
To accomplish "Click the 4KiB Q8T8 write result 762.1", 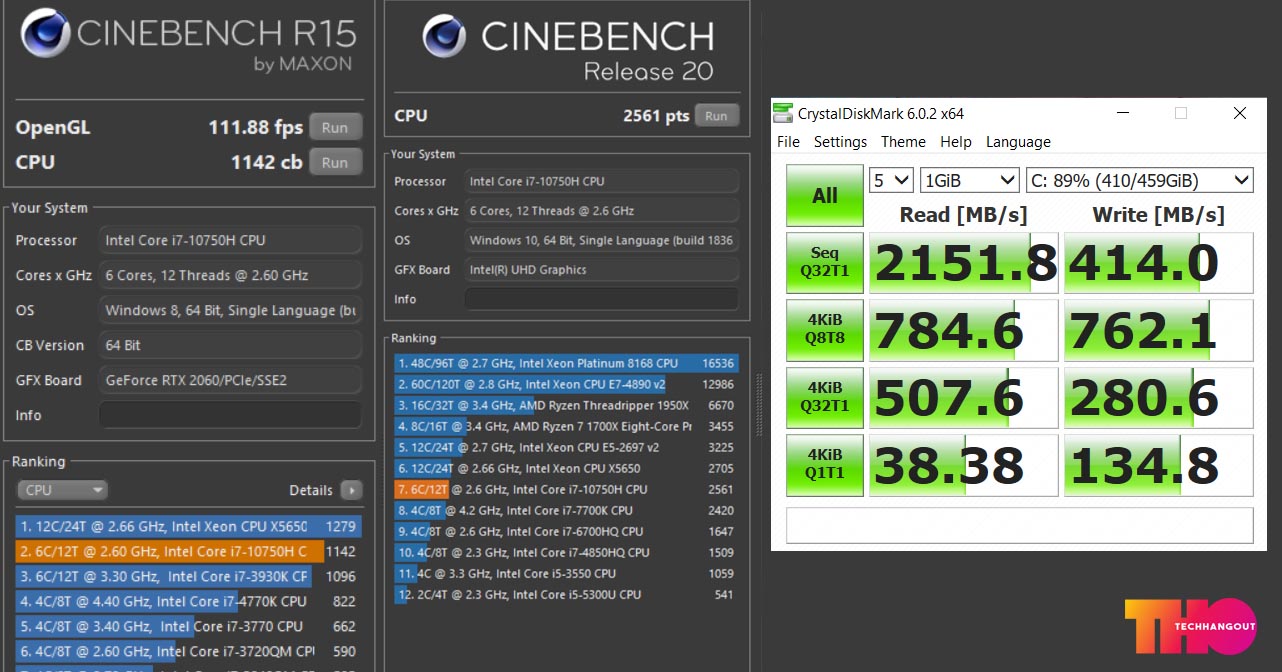I will point(1158,330).
